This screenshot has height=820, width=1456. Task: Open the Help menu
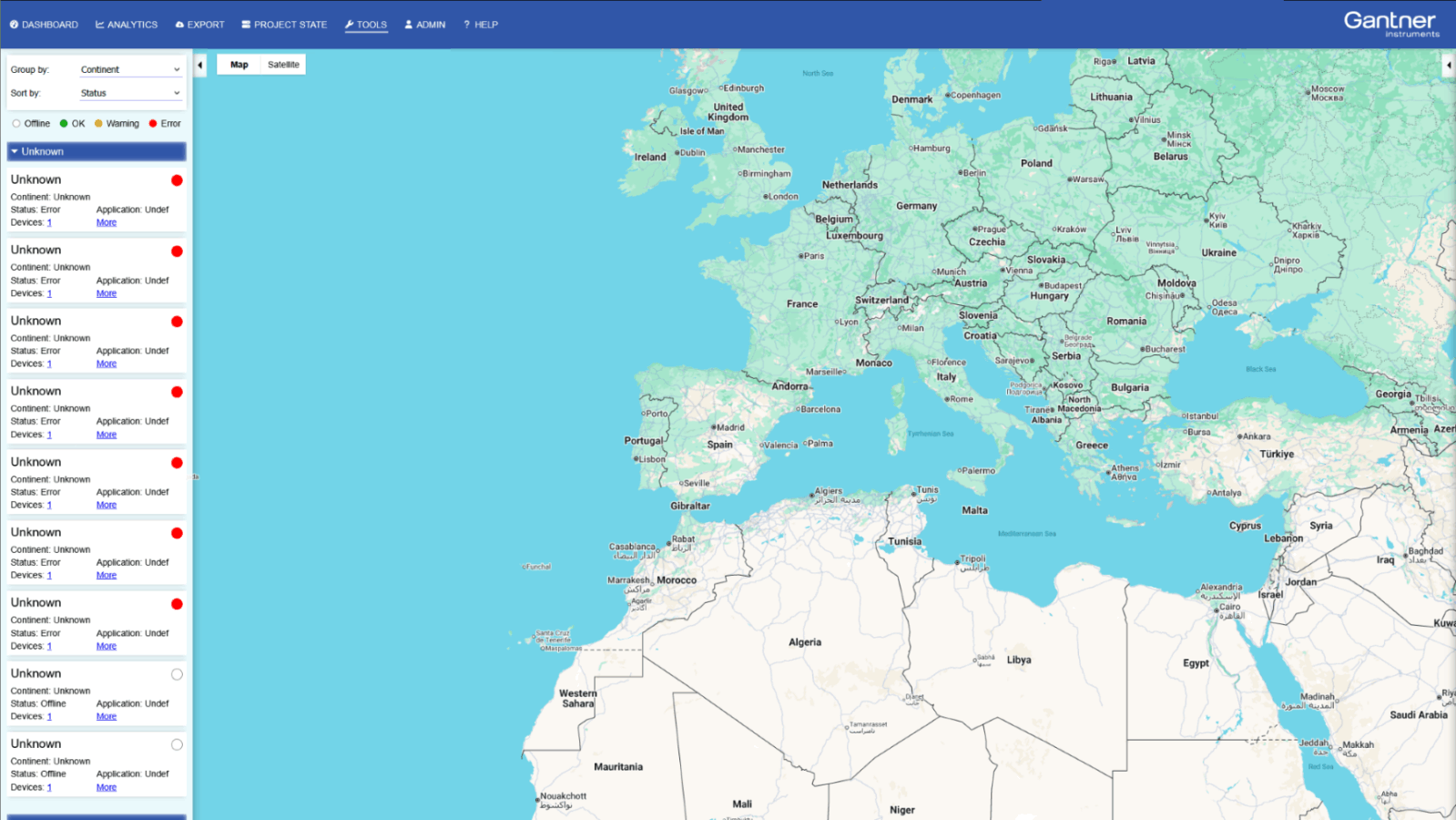coord(481,25)
